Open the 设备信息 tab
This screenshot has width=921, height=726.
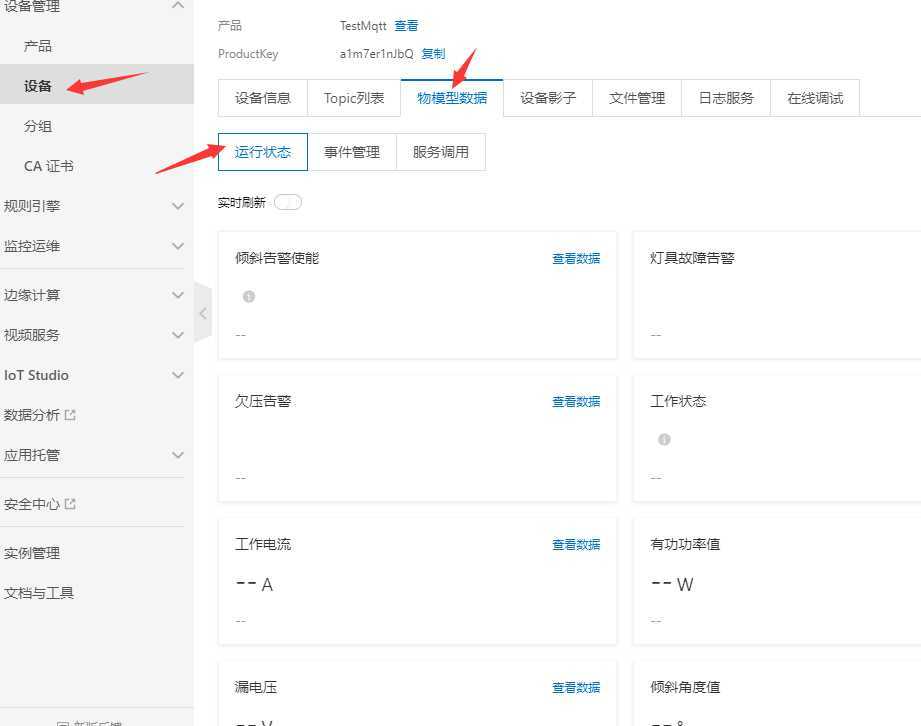tap(263, 98)
